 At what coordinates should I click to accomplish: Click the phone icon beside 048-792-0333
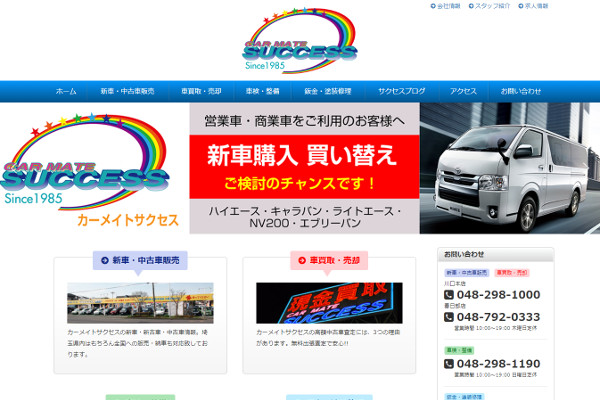point(449,317)
